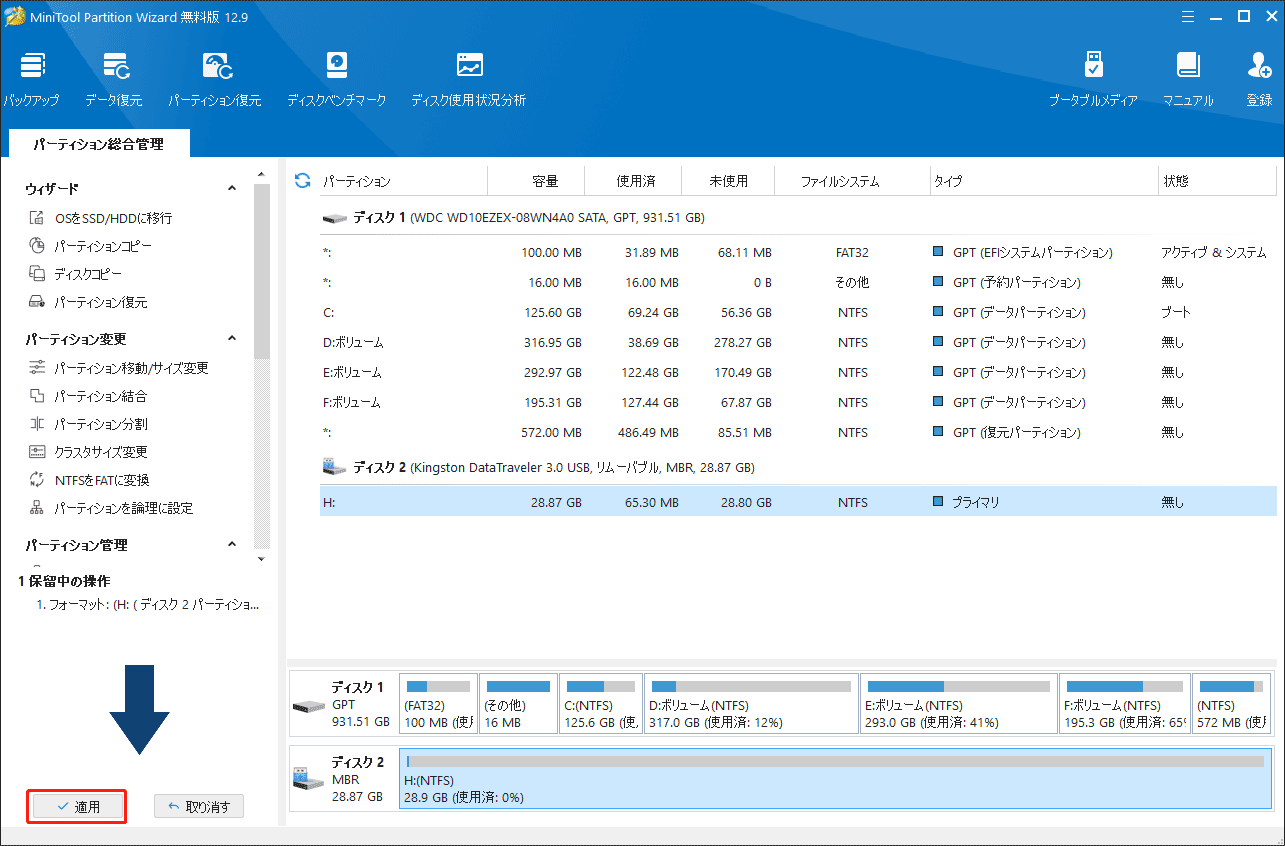Open the バックアップ backup tool
The image size is (1285, 846).
(x=32, y=80)
